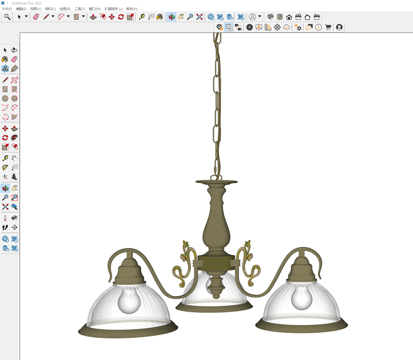413x360 pixels.
Task: Pick the Paint Bucket tool in left palette
Action: click(x=5, y=59)
